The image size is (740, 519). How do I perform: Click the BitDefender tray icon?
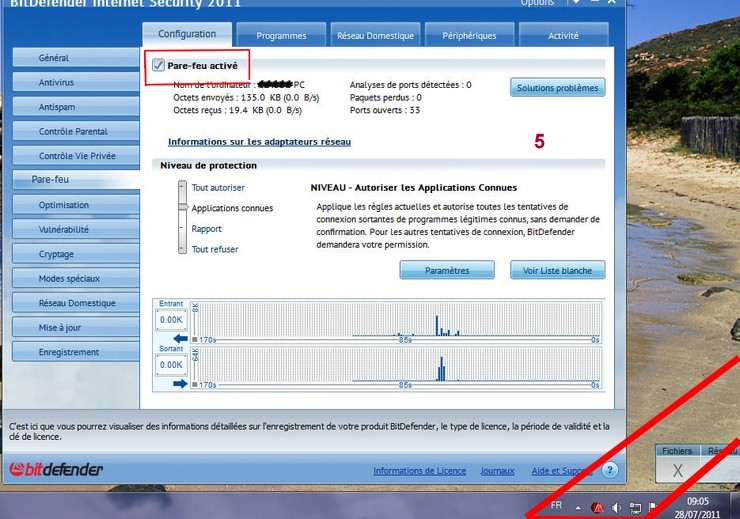tap(597, 508)
